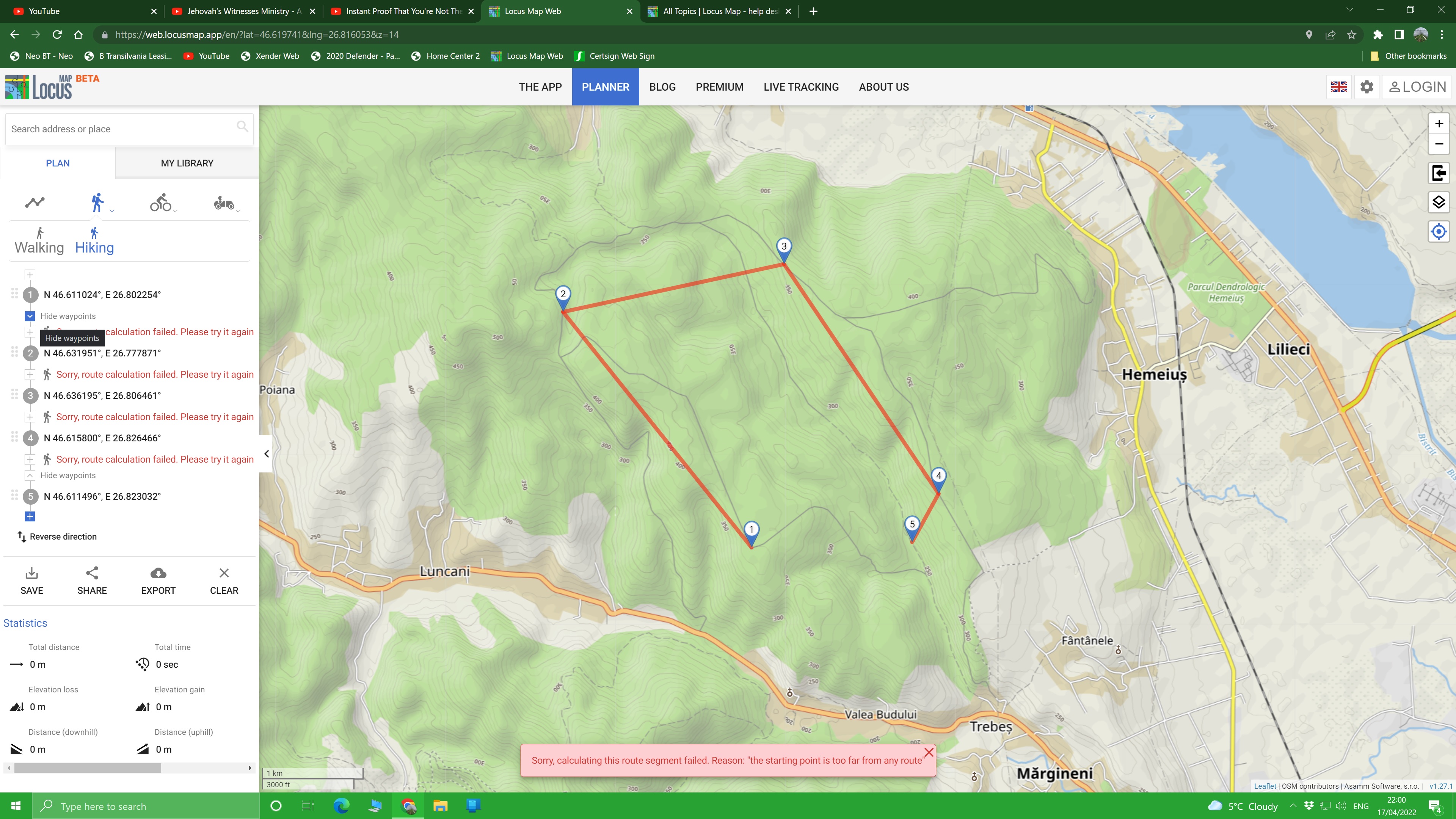Center map on my location
The height and width of the screenshot is (819, 1456).
[1439, 232]
